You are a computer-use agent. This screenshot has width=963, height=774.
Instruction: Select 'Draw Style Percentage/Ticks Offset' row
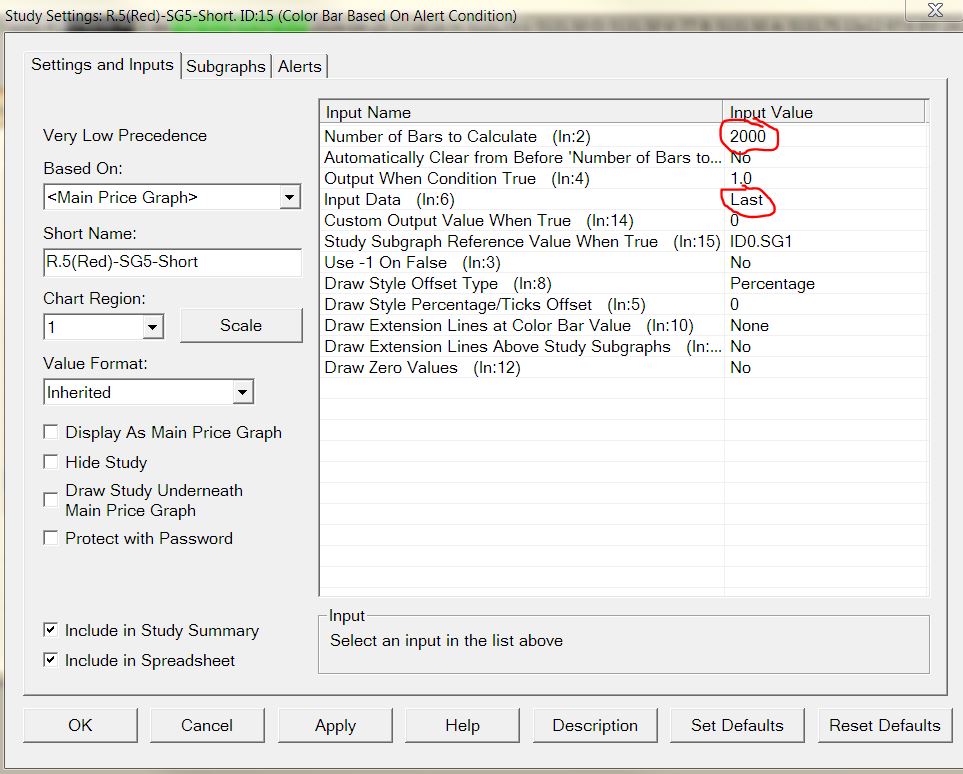[x=623, y=305]
